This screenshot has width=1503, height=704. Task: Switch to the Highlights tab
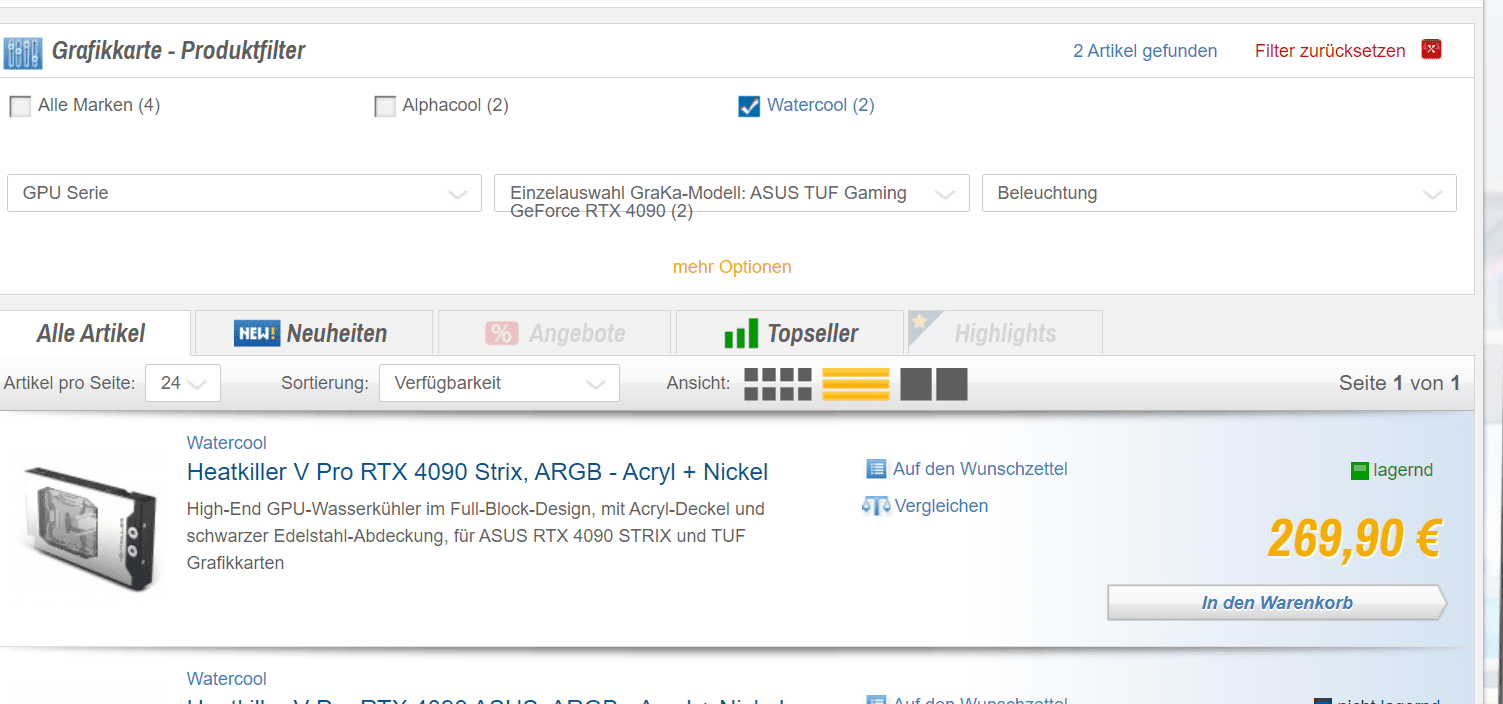click(1005, 333)
